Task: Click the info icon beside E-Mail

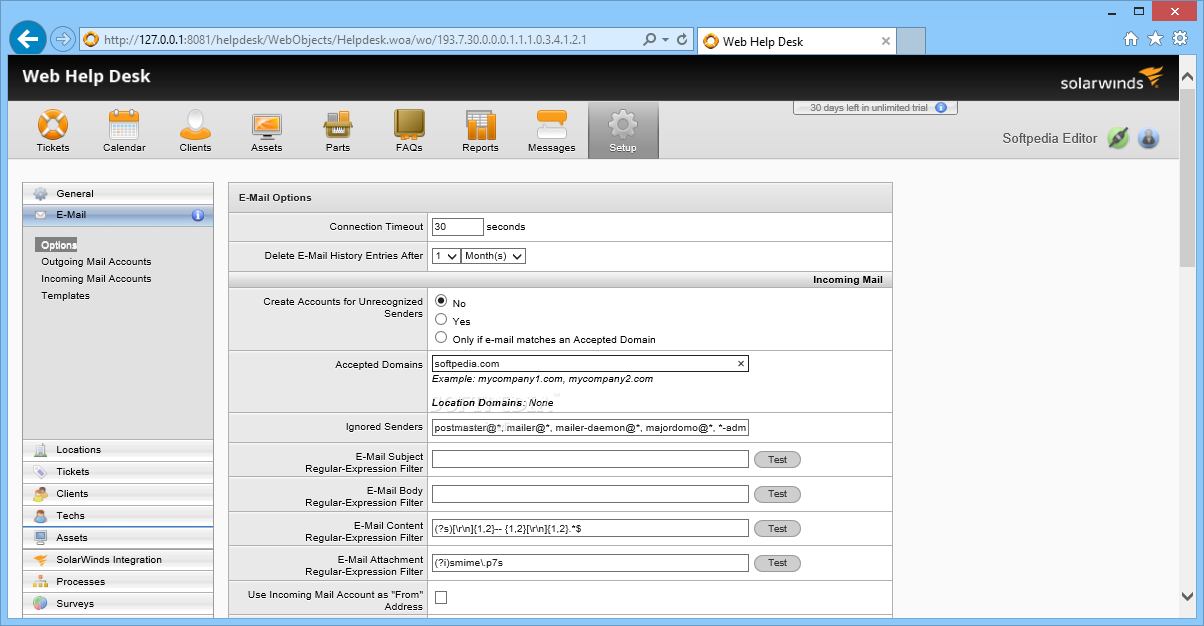Action: coord(198,215)
